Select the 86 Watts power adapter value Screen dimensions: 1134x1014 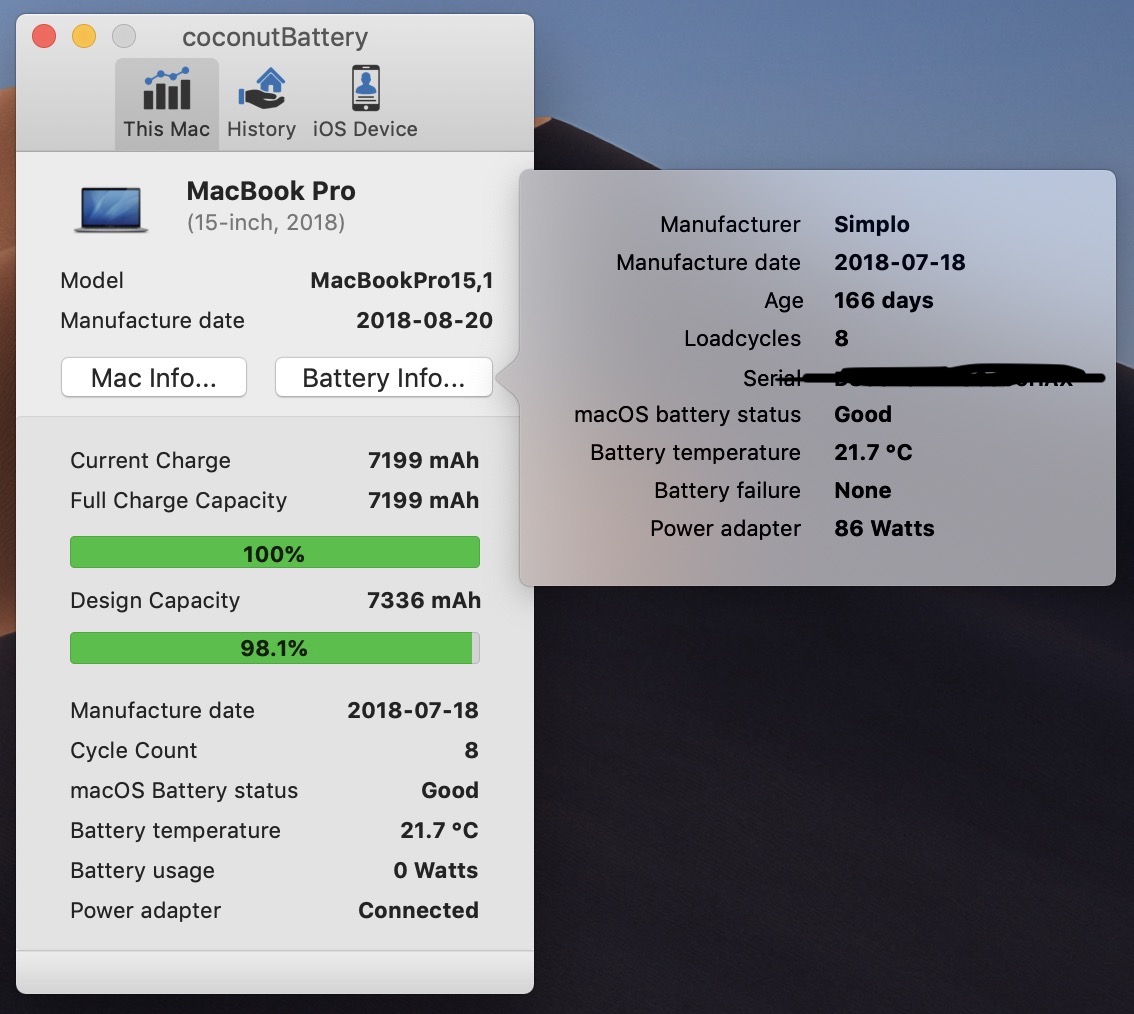click(884, 529)
